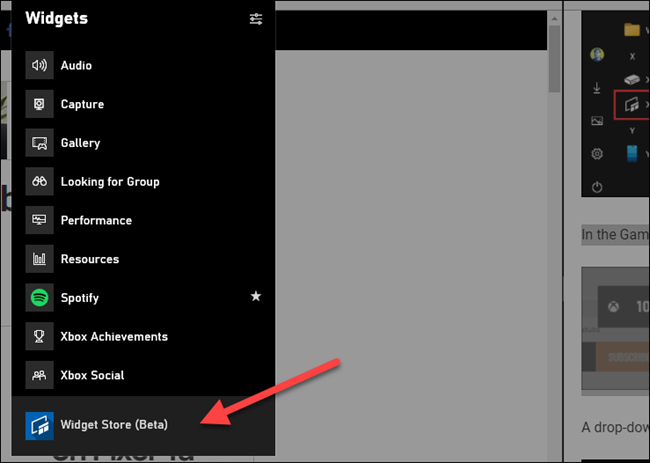
Task: Click the yellow folder icon in app list
Action: click(631, 30)
